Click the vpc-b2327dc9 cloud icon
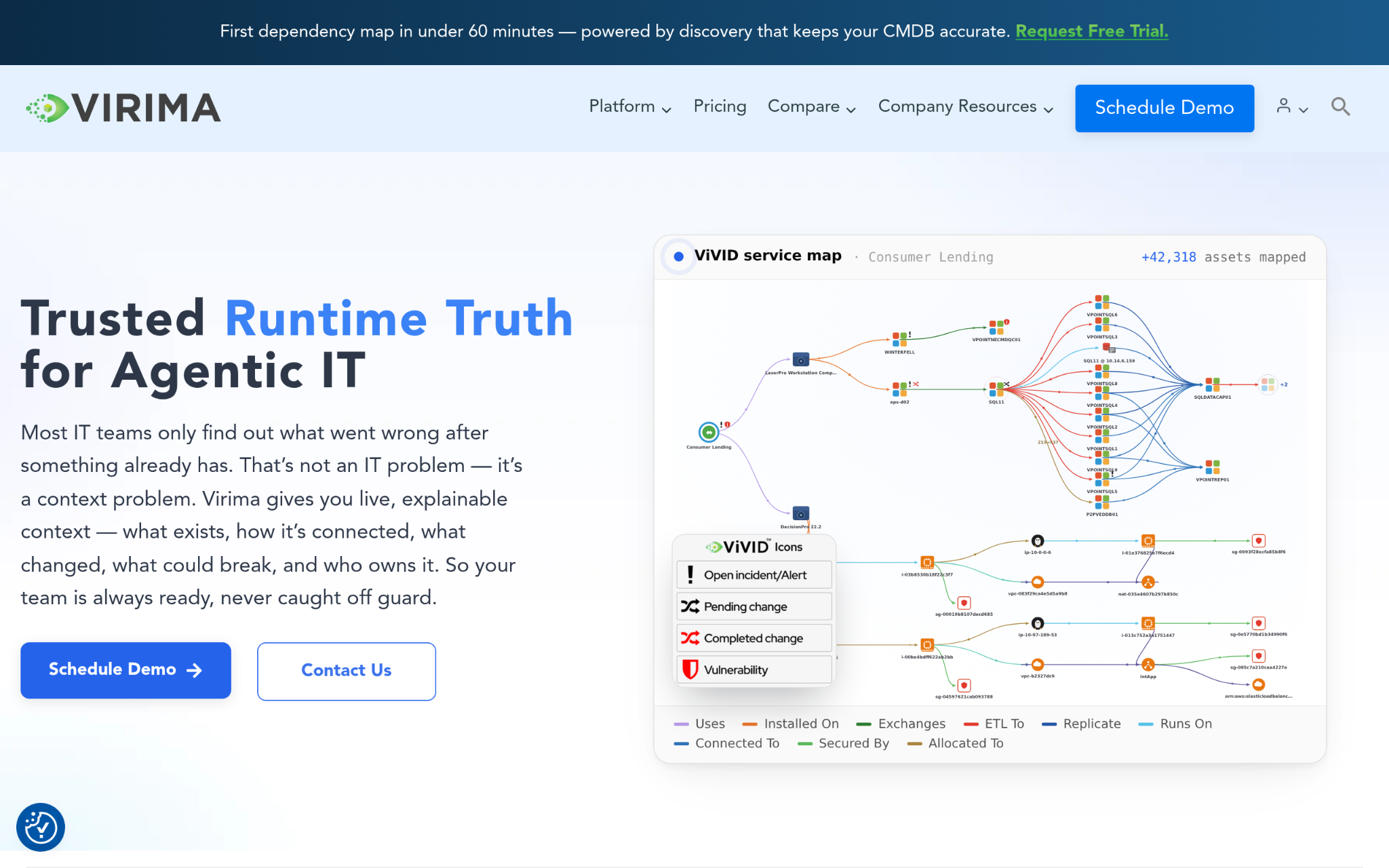 click(x=1038, y=665)
